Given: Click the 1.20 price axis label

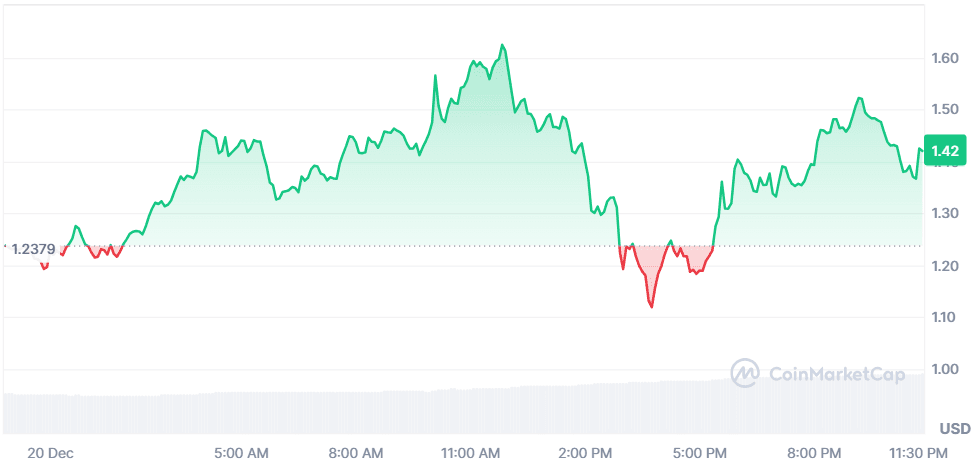Looking at the screenshot, I should (945, 266).
